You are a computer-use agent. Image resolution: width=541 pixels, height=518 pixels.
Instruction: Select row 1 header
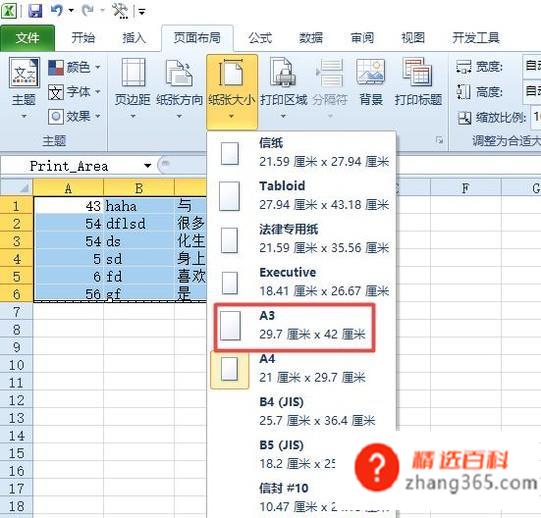coord(17,206)
